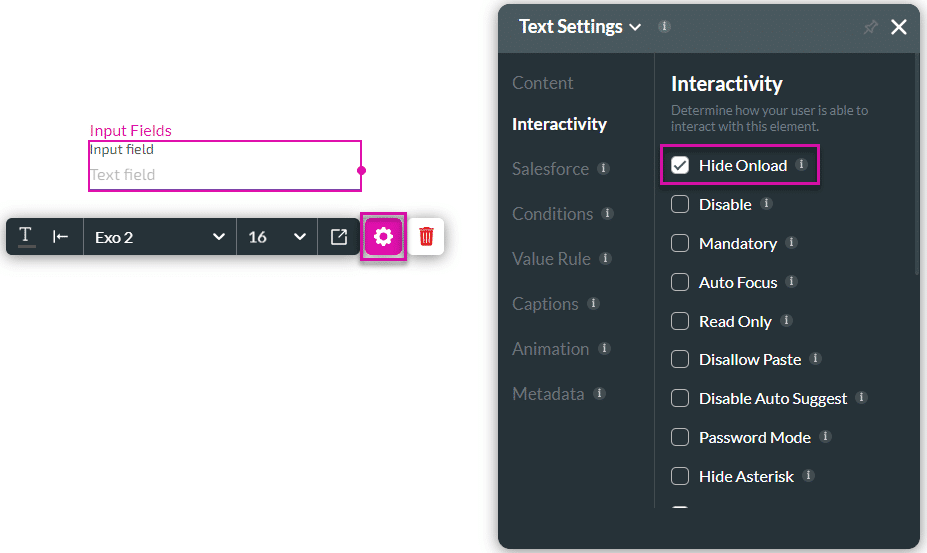Close the Text Settings panel
The image size is (927, 553).
[x=899, y=28]
